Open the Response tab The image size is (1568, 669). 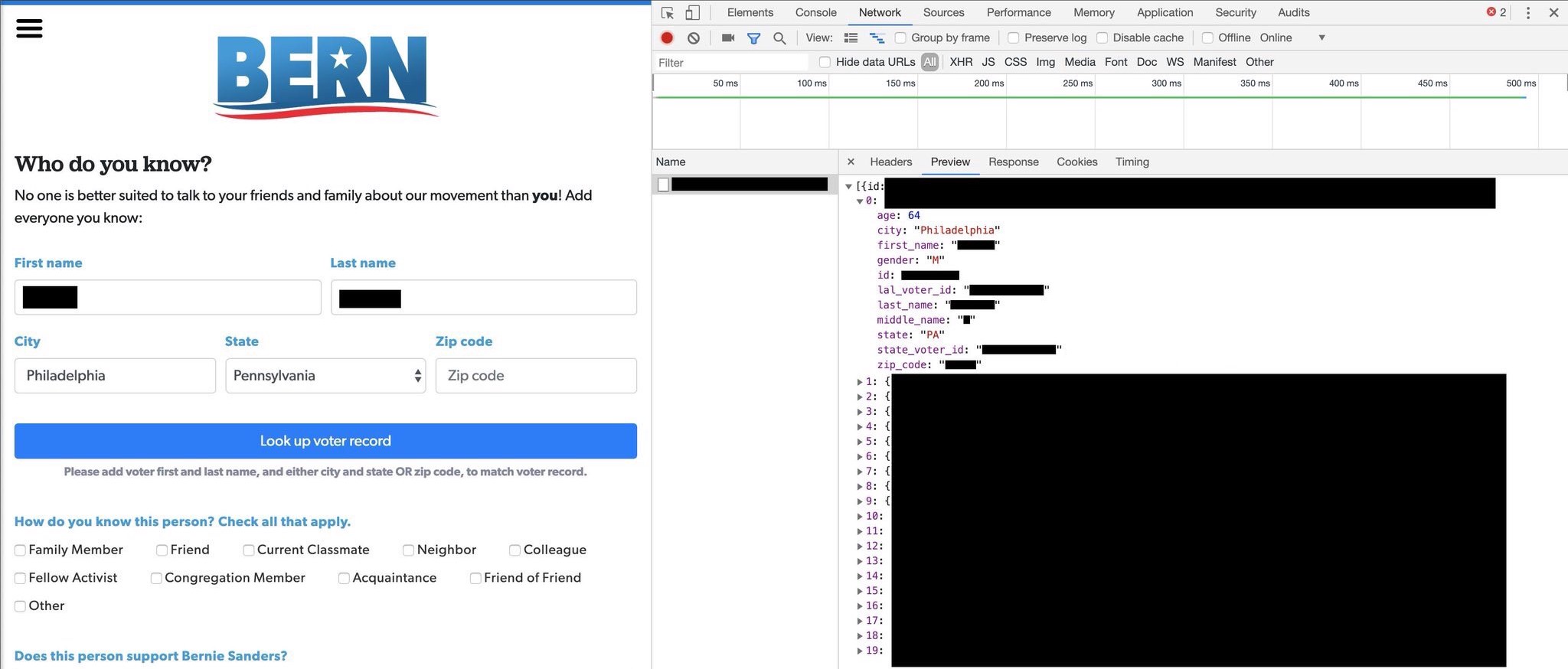pos(1013,162)
